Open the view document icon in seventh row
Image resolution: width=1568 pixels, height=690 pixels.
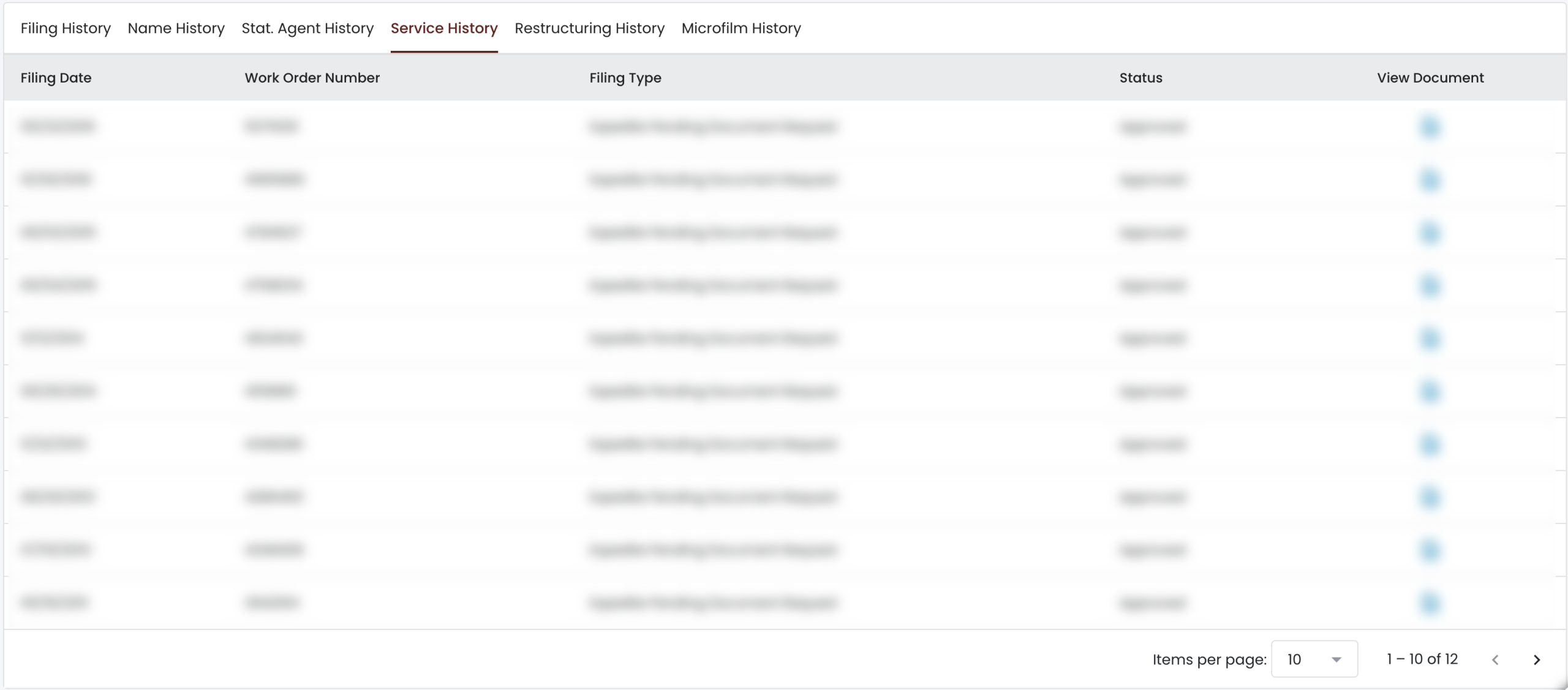(1430, 444)
